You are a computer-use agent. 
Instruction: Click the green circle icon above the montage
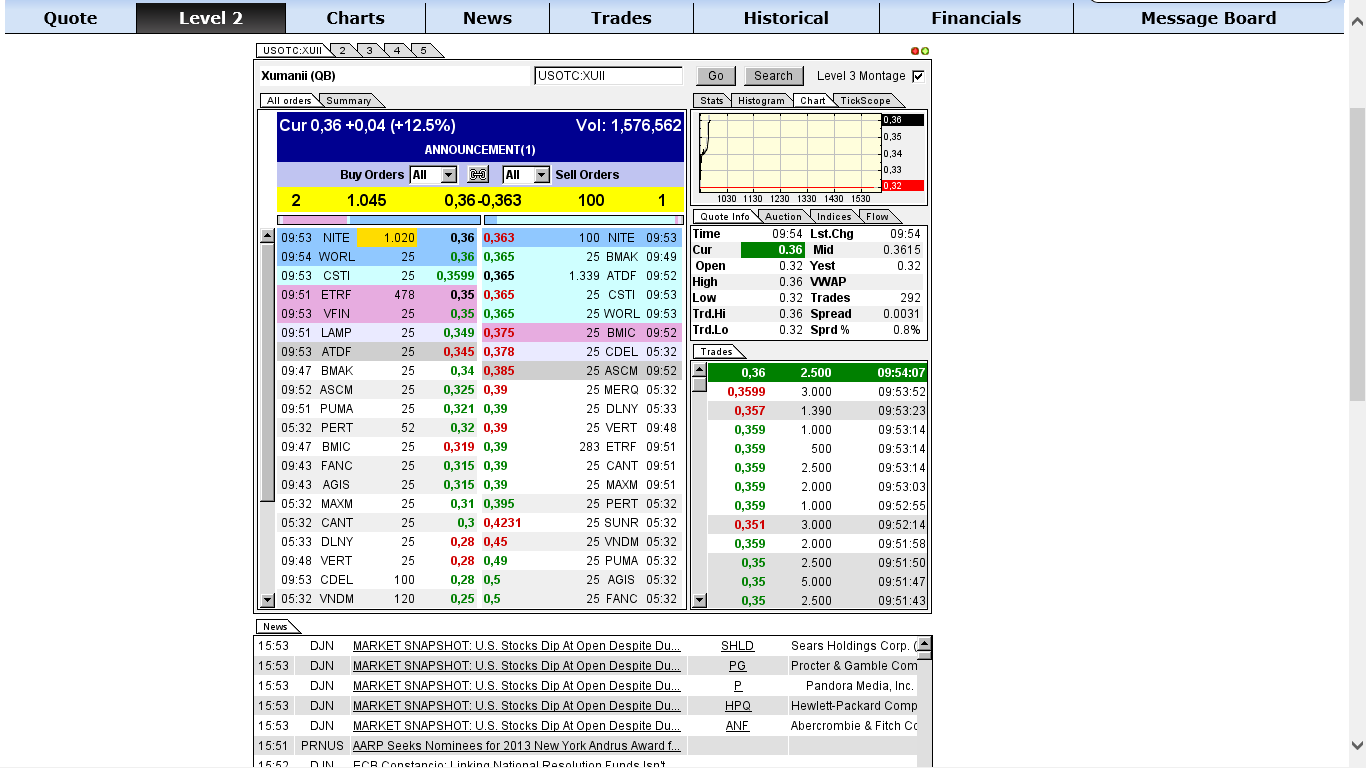click(925, 51)
